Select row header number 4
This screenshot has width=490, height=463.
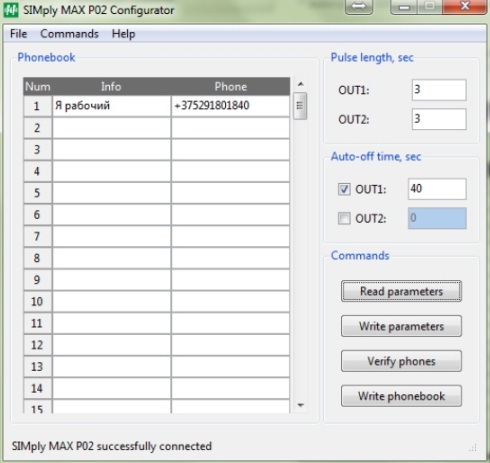click(38, 171)
